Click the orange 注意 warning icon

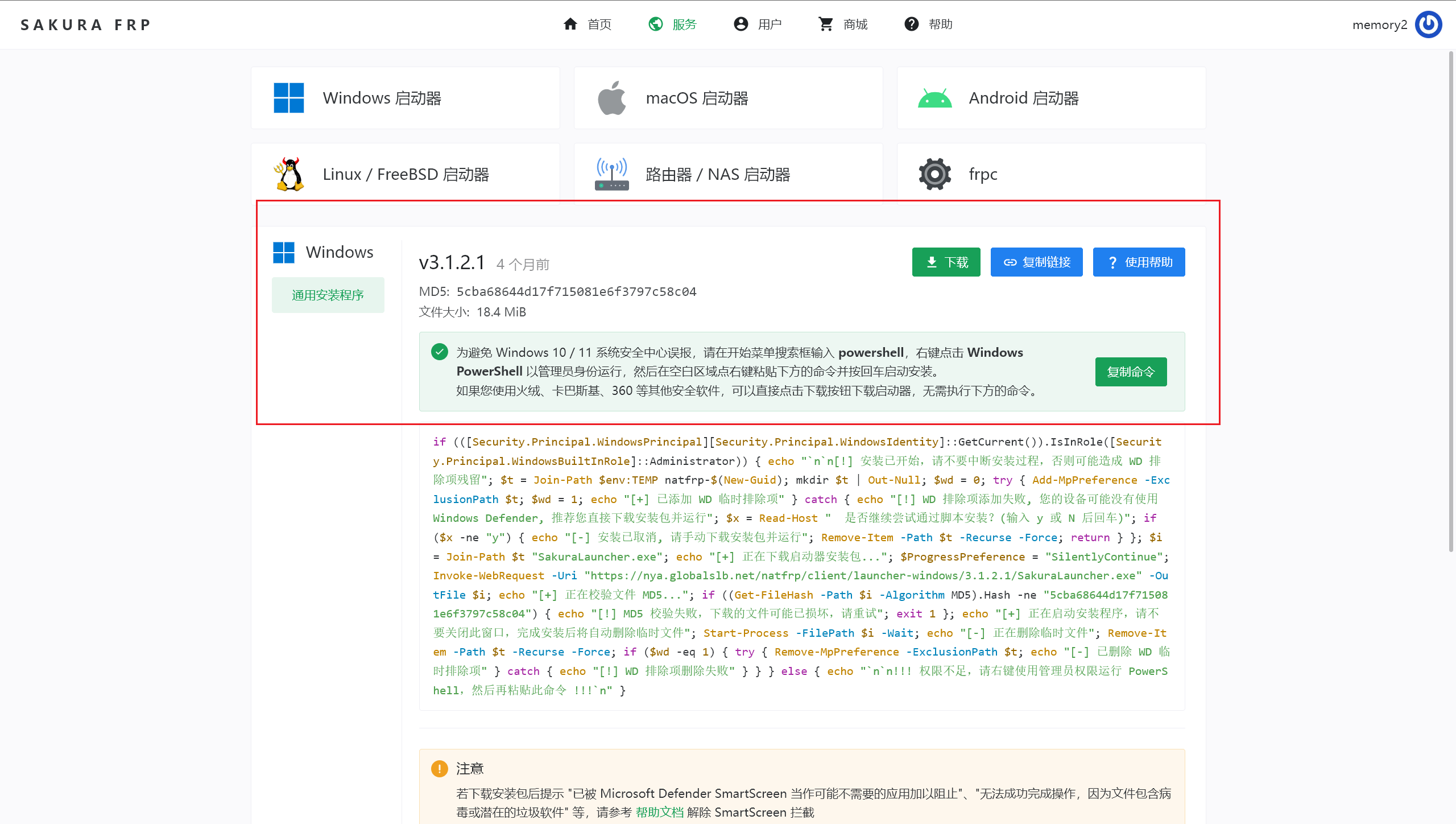pos(439,768)
